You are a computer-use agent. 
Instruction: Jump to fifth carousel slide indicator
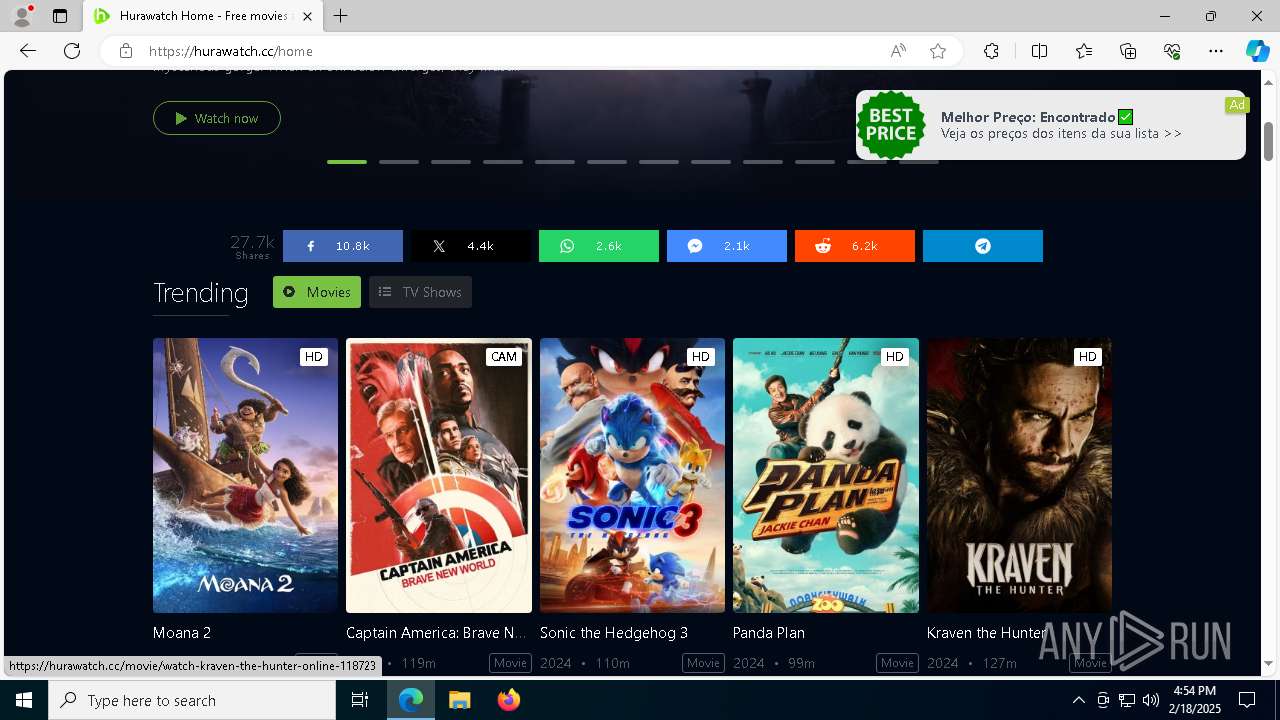pyautogui.click(x=555, y=162)
